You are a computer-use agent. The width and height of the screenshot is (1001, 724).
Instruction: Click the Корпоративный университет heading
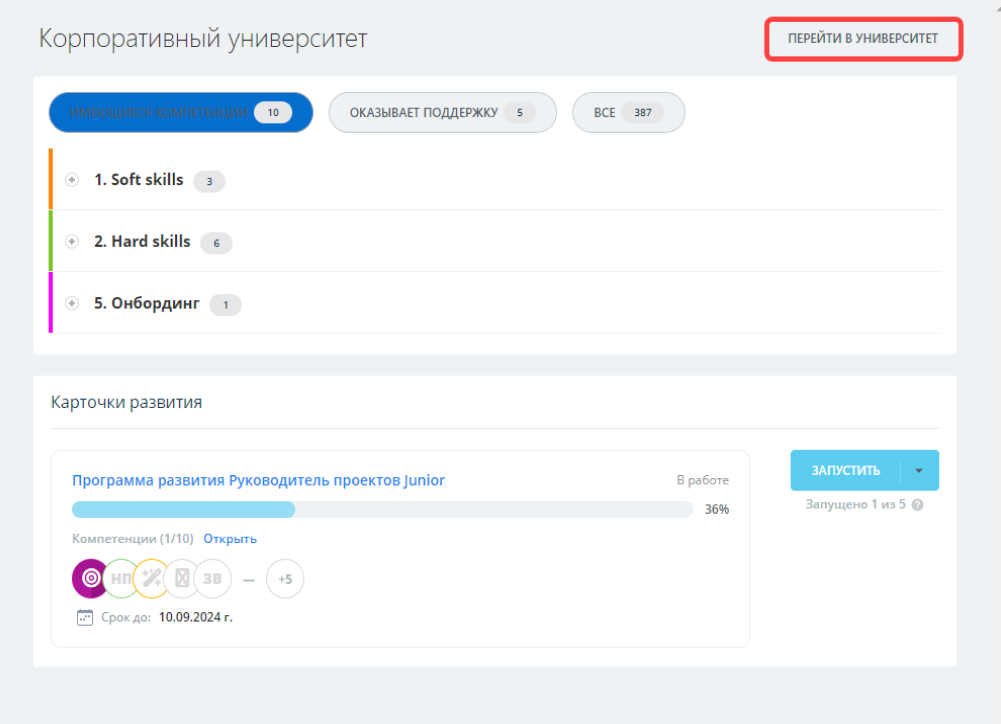pos(203,38)
